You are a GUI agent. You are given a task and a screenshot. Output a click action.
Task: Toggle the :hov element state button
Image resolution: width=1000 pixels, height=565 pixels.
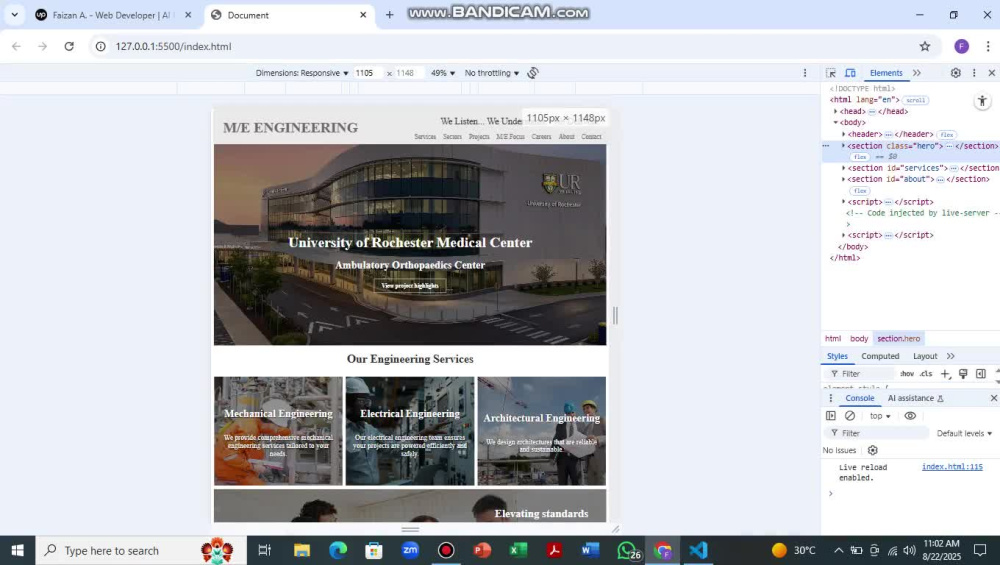(907, 374)
